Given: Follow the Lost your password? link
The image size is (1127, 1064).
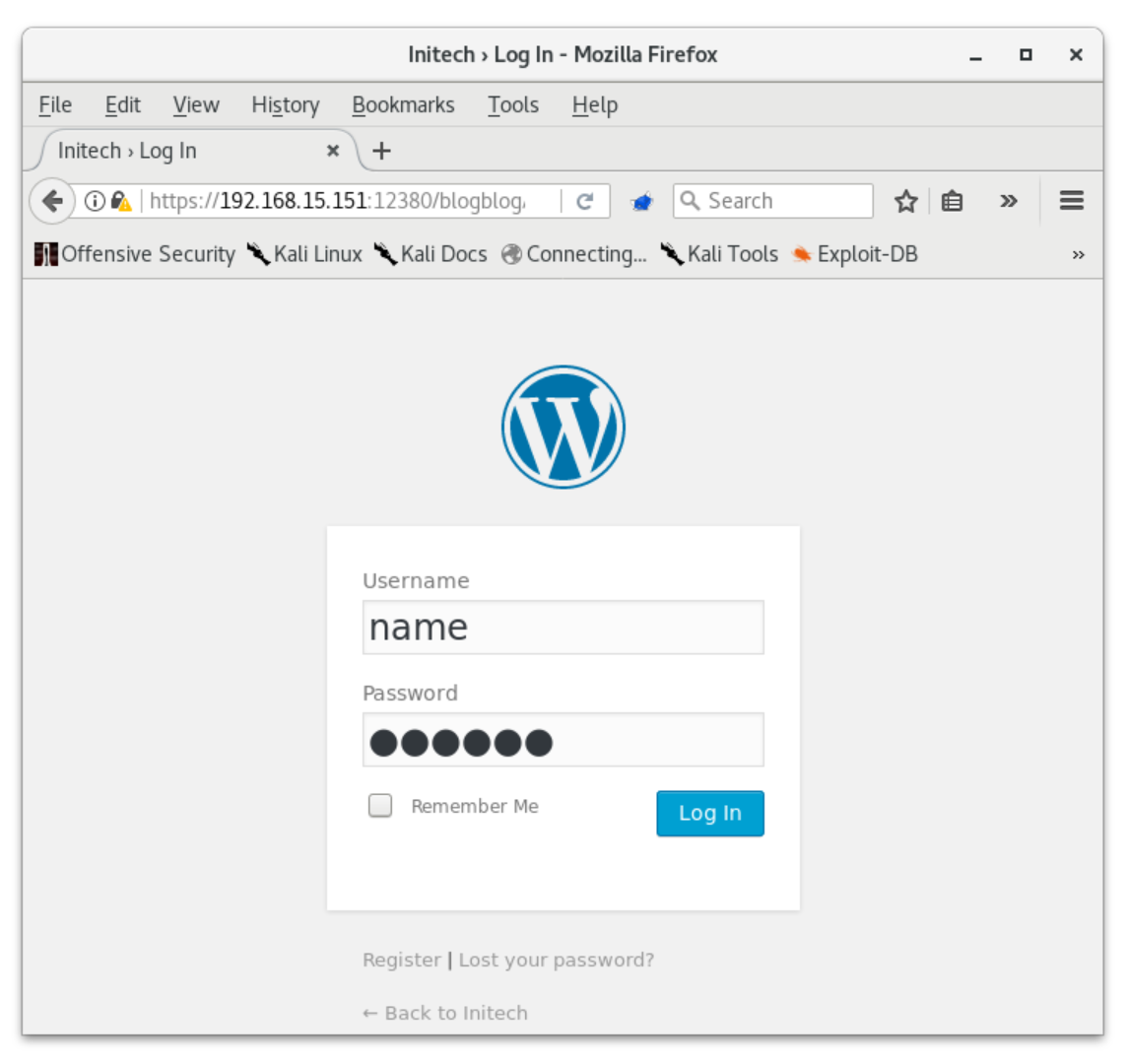Looking at the screenshot, I should pyautogui.click(x=557, y=960).
